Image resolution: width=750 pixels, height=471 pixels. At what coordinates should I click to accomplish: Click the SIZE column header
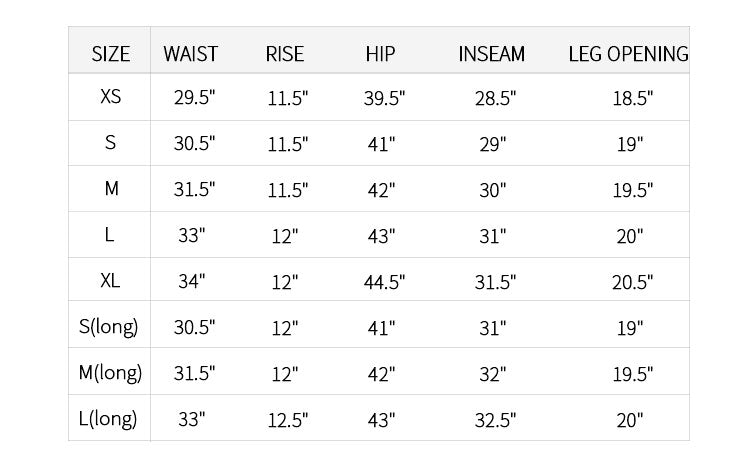click(x=110, y=54)
